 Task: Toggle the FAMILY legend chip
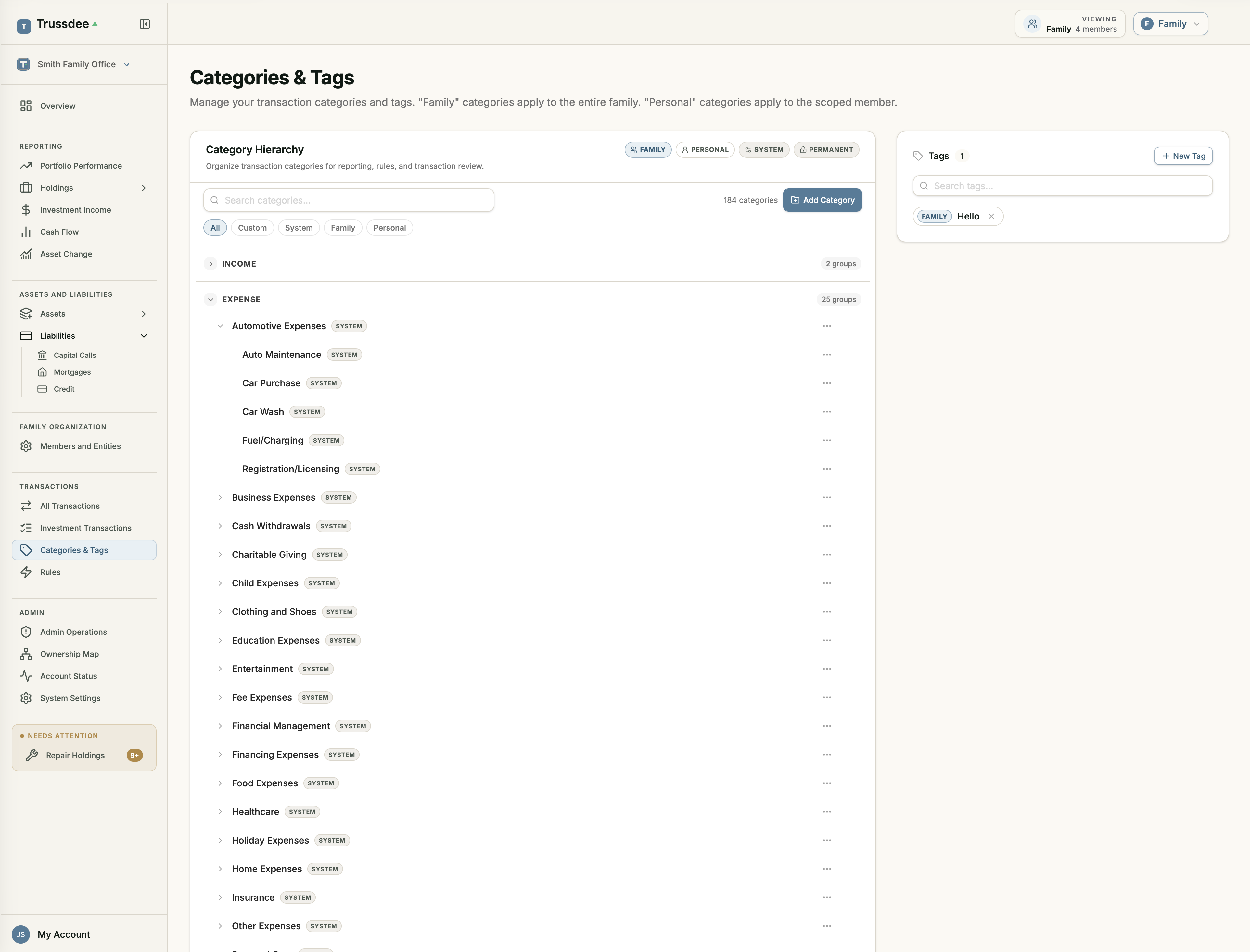tap(648, 150)
